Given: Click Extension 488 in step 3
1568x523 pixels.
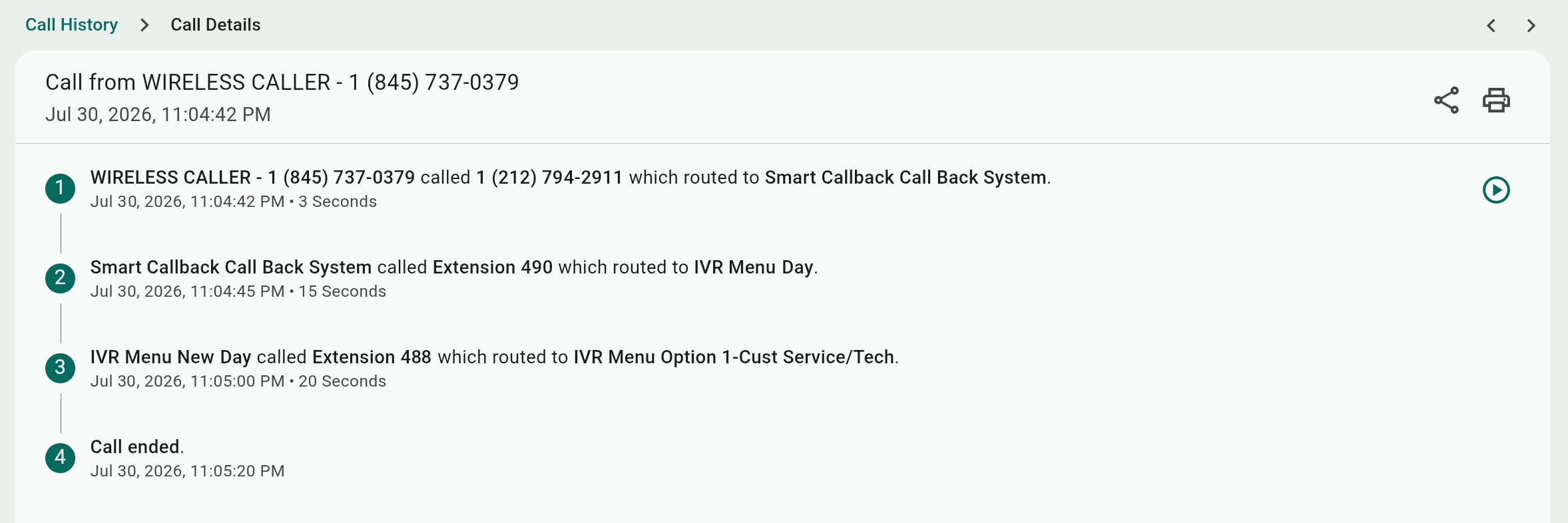Looking at the screenshot, I should (372, 357).
